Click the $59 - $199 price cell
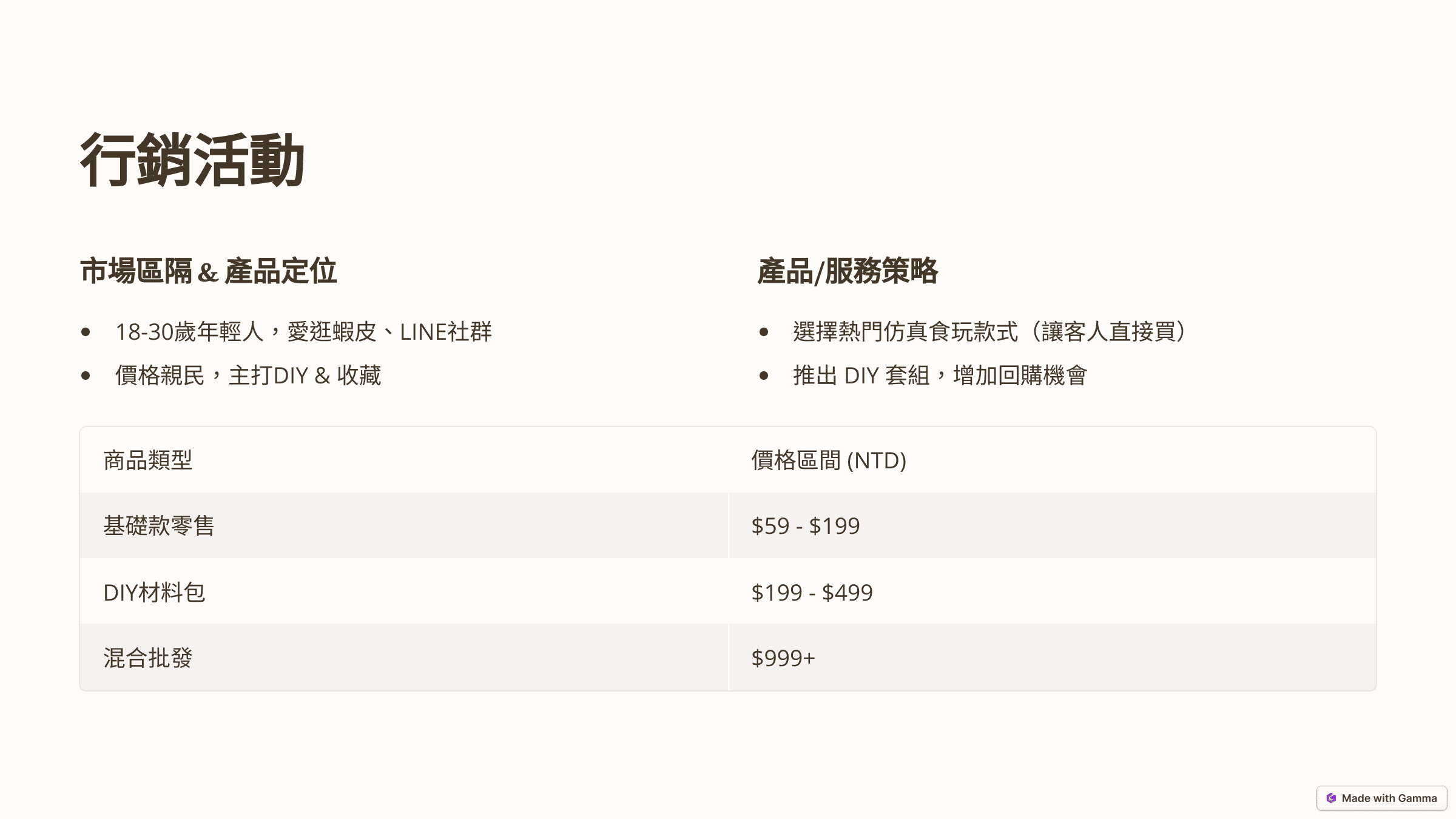The width and height of the screenshot is (1456, 819). (806, 526)
